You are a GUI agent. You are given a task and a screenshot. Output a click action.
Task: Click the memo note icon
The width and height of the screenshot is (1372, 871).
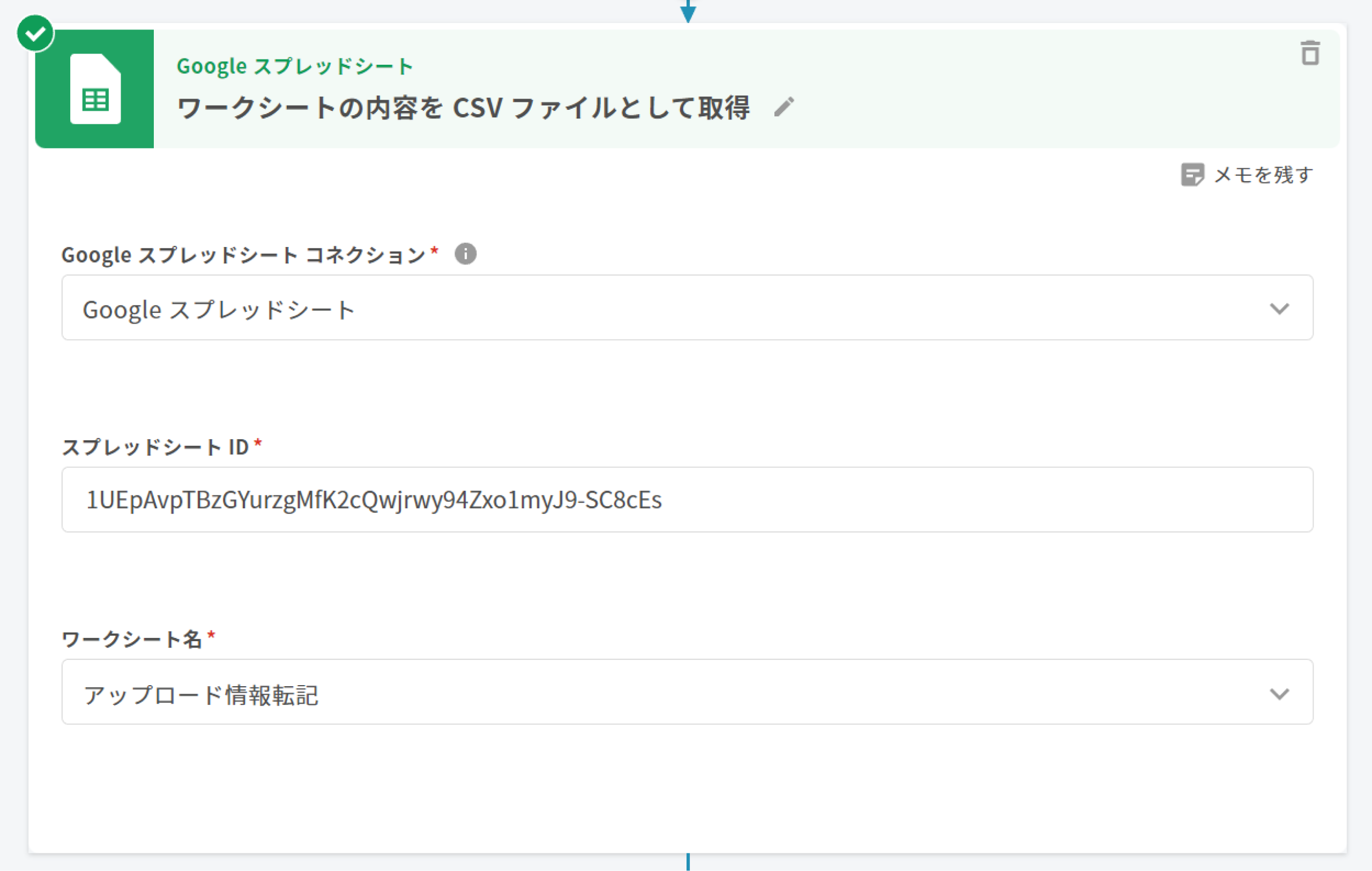[x=1192, y=174]
